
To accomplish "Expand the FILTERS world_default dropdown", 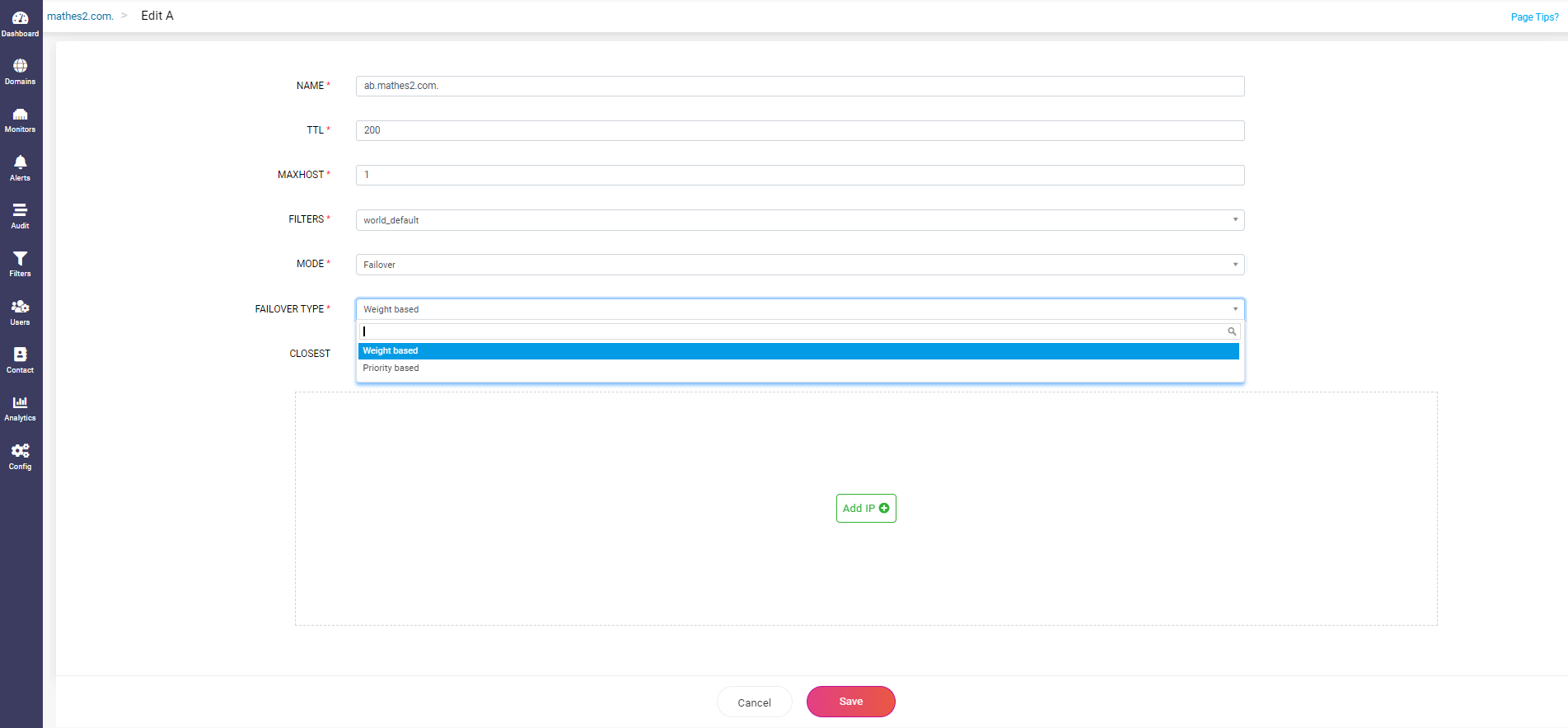I will coord(800,220).
